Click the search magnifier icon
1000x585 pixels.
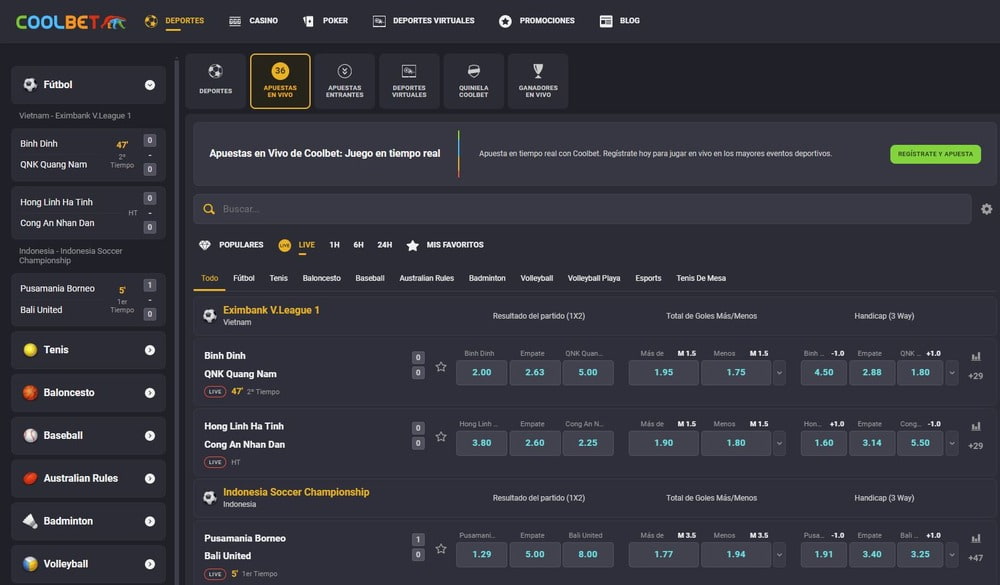pyautogui.click(x=209, y=209)
